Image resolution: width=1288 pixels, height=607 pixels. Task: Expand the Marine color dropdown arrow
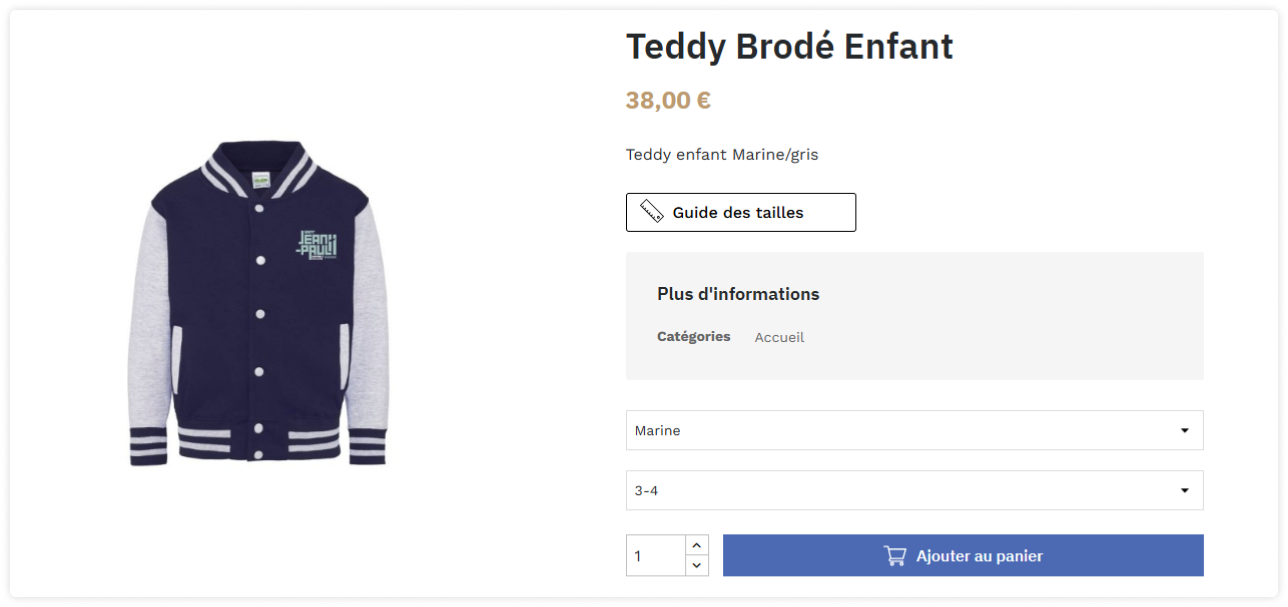click(x=1184, y=431)
